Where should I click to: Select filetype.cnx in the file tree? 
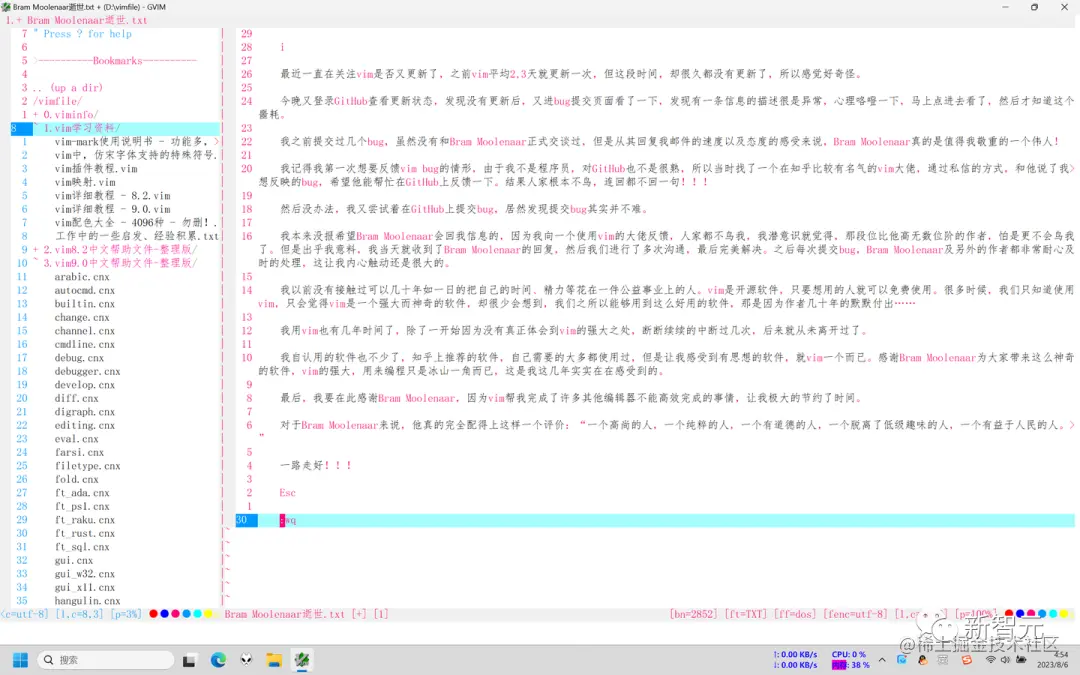coord(87,466)
